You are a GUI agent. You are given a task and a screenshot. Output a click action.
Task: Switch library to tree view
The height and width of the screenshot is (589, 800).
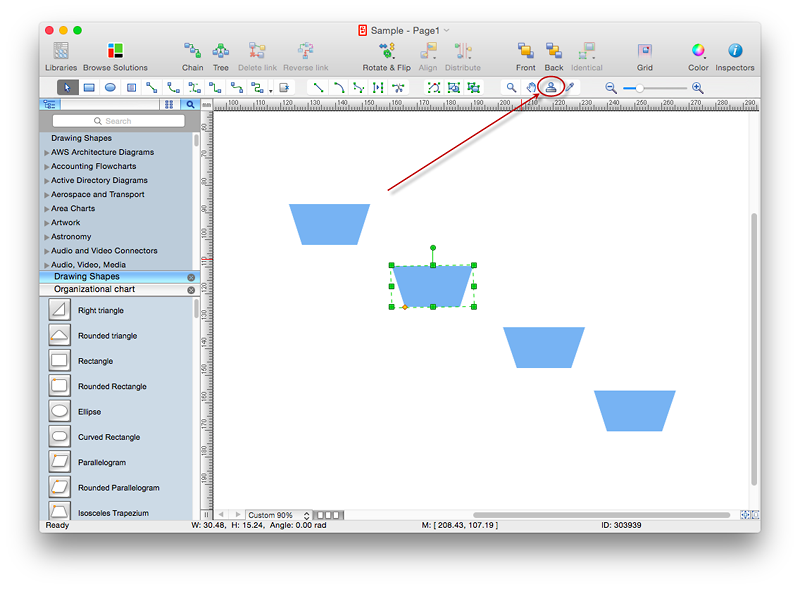click(50, 105)
